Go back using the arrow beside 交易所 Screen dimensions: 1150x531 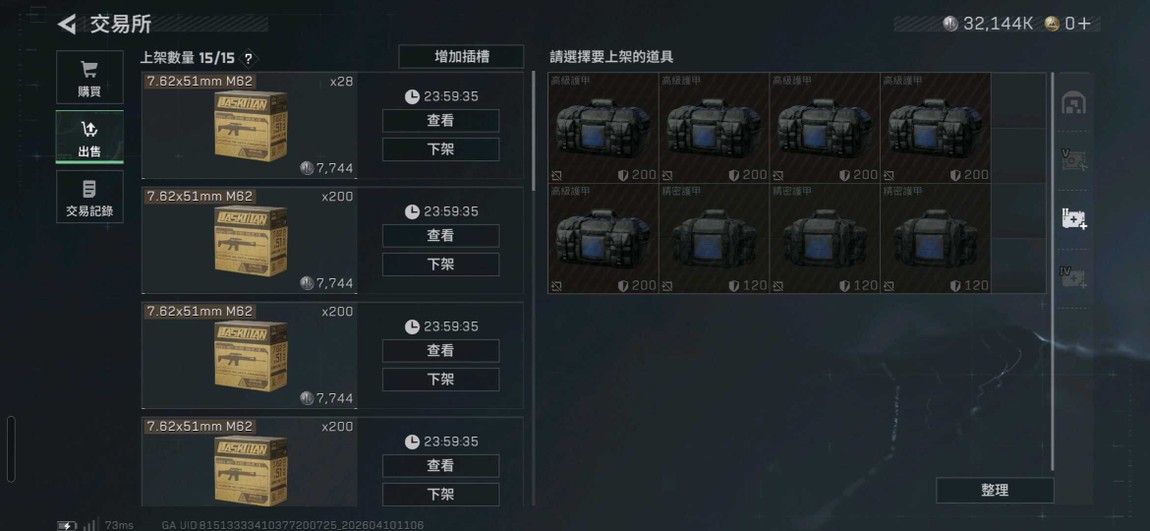67,24
